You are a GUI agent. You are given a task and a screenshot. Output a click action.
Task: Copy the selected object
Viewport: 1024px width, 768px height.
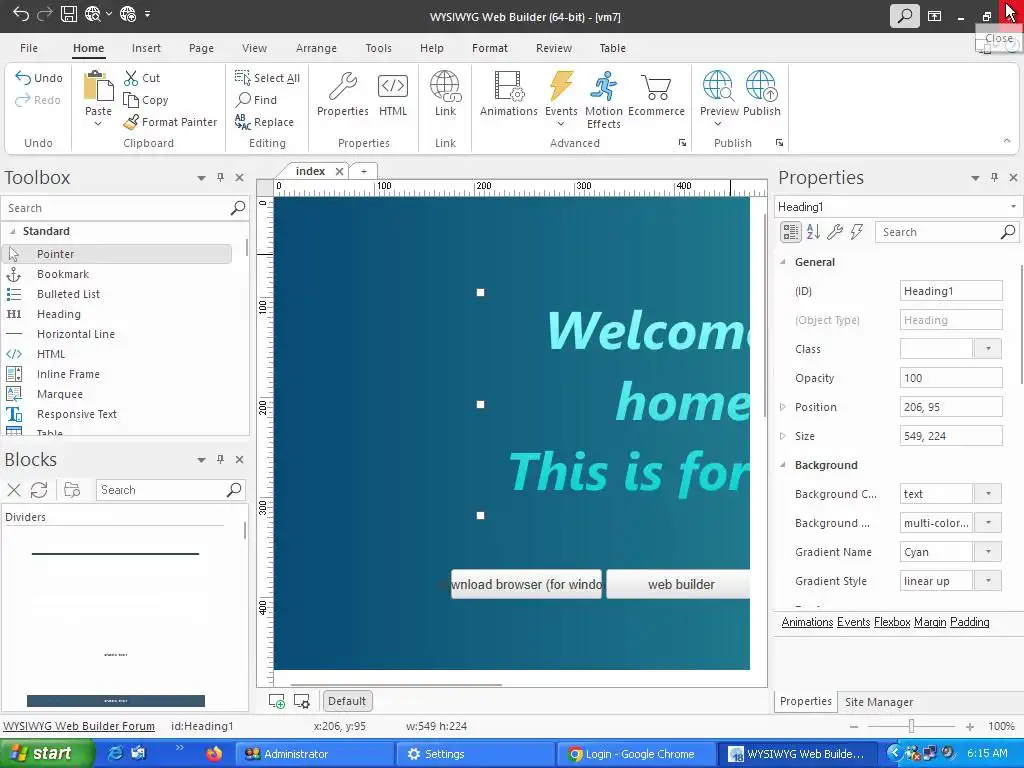pyautogui.click(x=146, y=100)
